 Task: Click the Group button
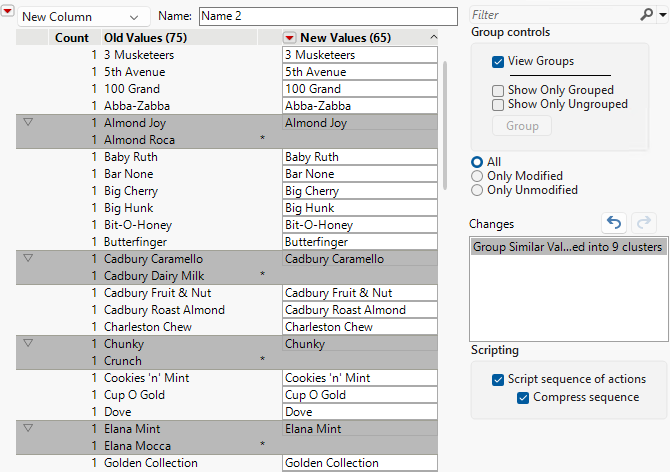522,126
